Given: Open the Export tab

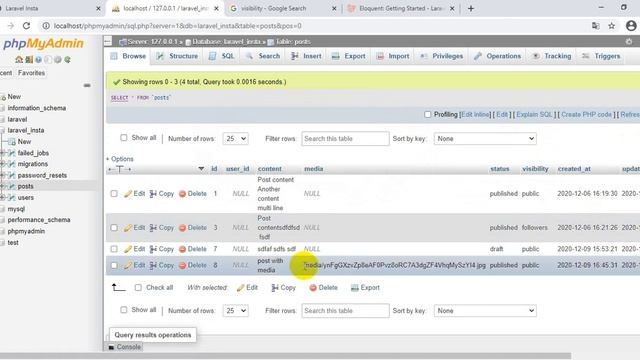Looking at the screenshot, I should pos(349,56).
